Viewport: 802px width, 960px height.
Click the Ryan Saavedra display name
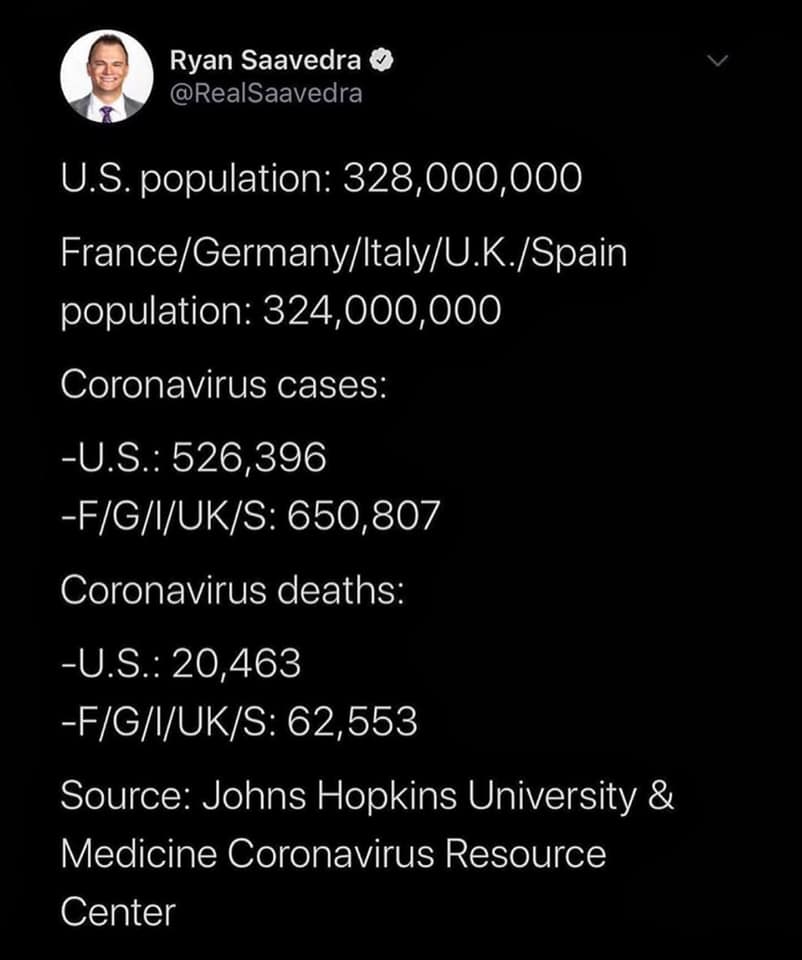(265, 61)
